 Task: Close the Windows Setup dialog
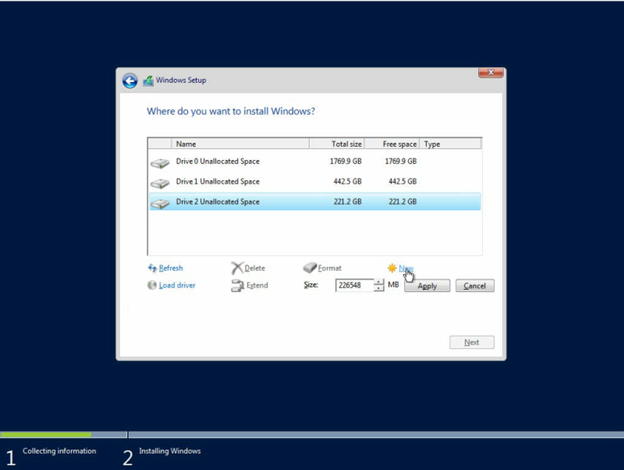pos(491,72)
